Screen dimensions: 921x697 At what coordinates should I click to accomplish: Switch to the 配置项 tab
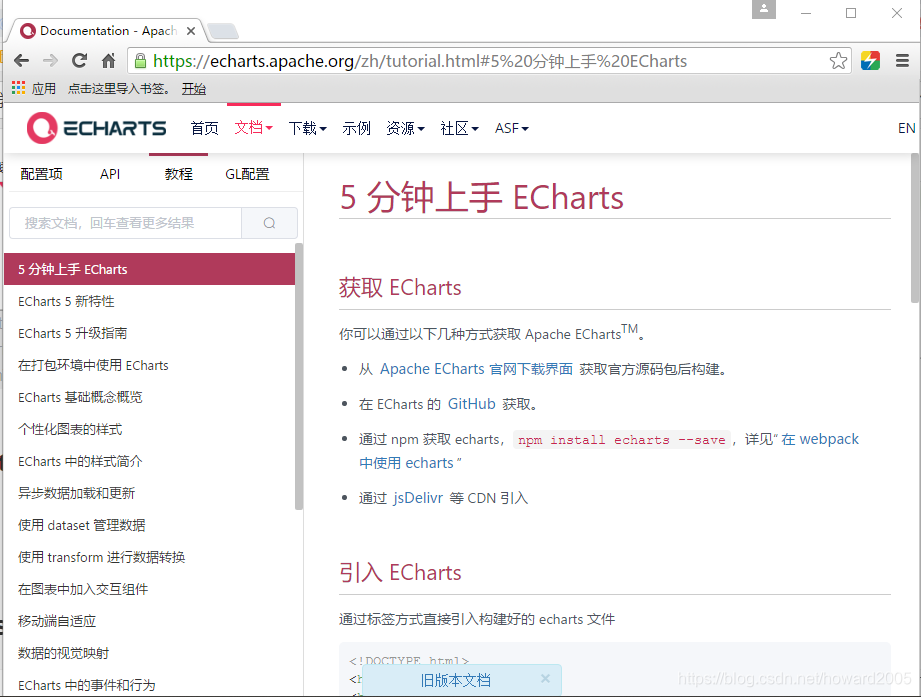[41, 174]
